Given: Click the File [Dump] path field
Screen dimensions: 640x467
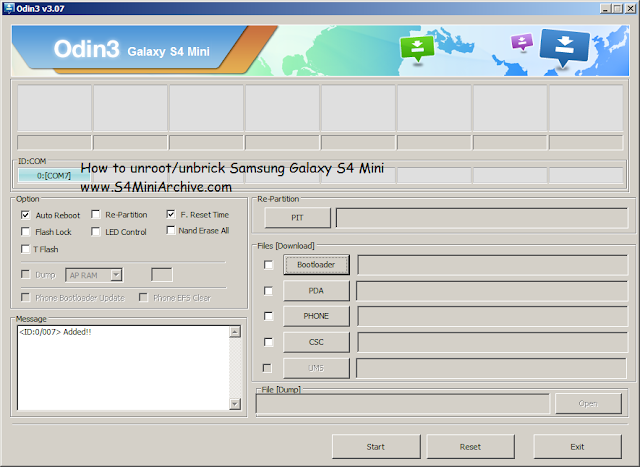Looking at the screenshot, I should click(403, 404).
